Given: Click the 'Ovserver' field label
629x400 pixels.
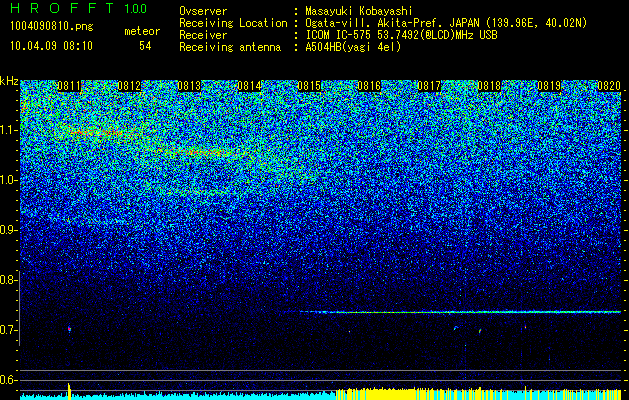Looking at the screenshot, I should [x=203, y=12].
